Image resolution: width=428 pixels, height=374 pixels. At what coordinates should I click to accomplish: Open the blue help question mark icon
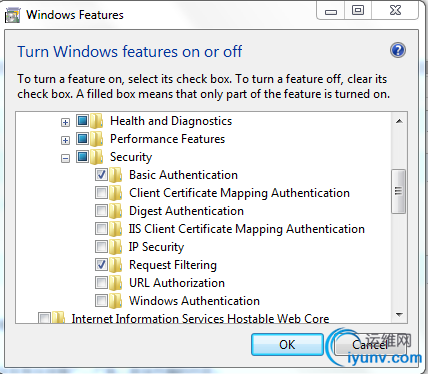(x=398, y=51)
